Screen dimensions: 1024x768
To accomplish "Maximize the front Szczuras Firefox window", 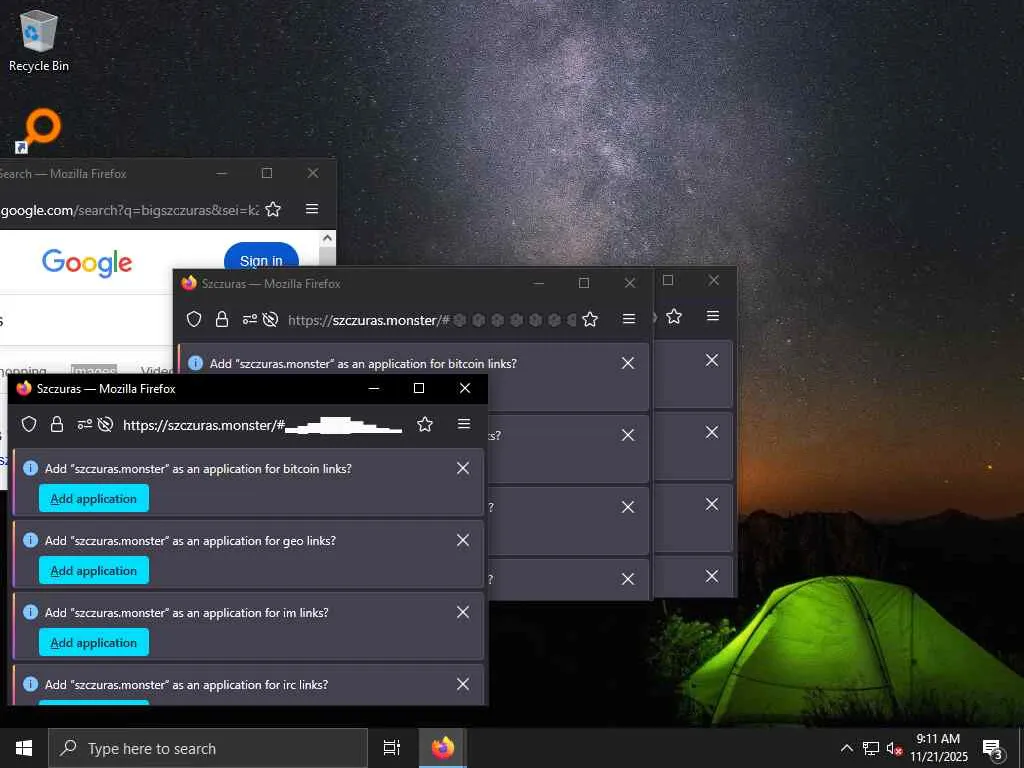I will pyautogui.click(x=419, y=388).
